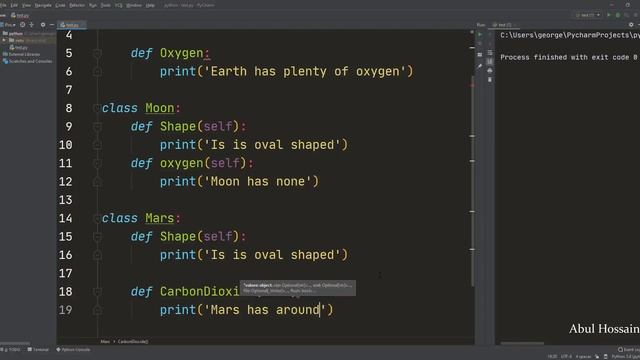Screen dimensions: 640x360
Task: Open Run panel settings gear
Action: coord(631,25)
